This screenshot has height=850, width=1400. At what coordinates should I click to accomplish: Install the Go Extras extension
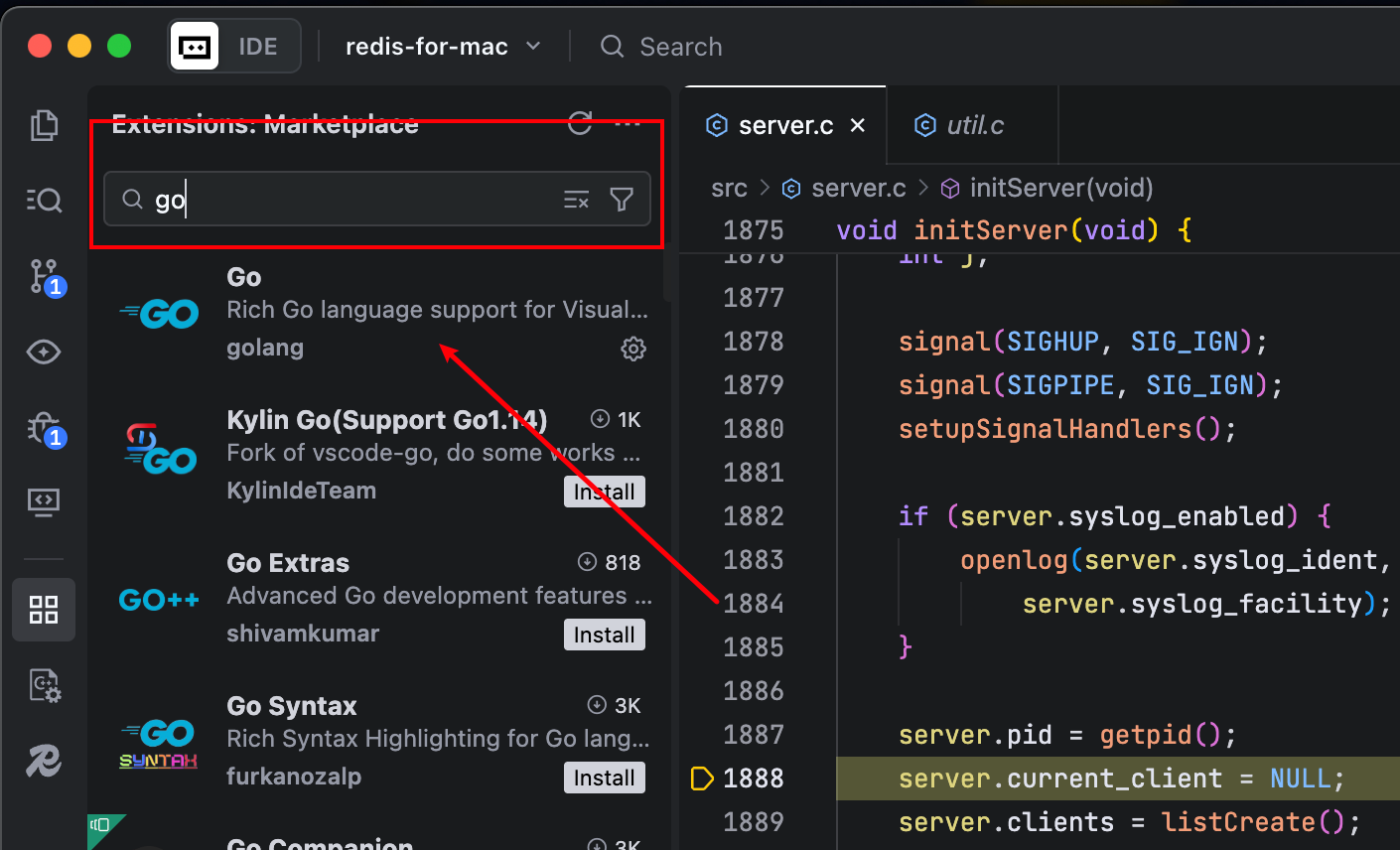point(605,636)
